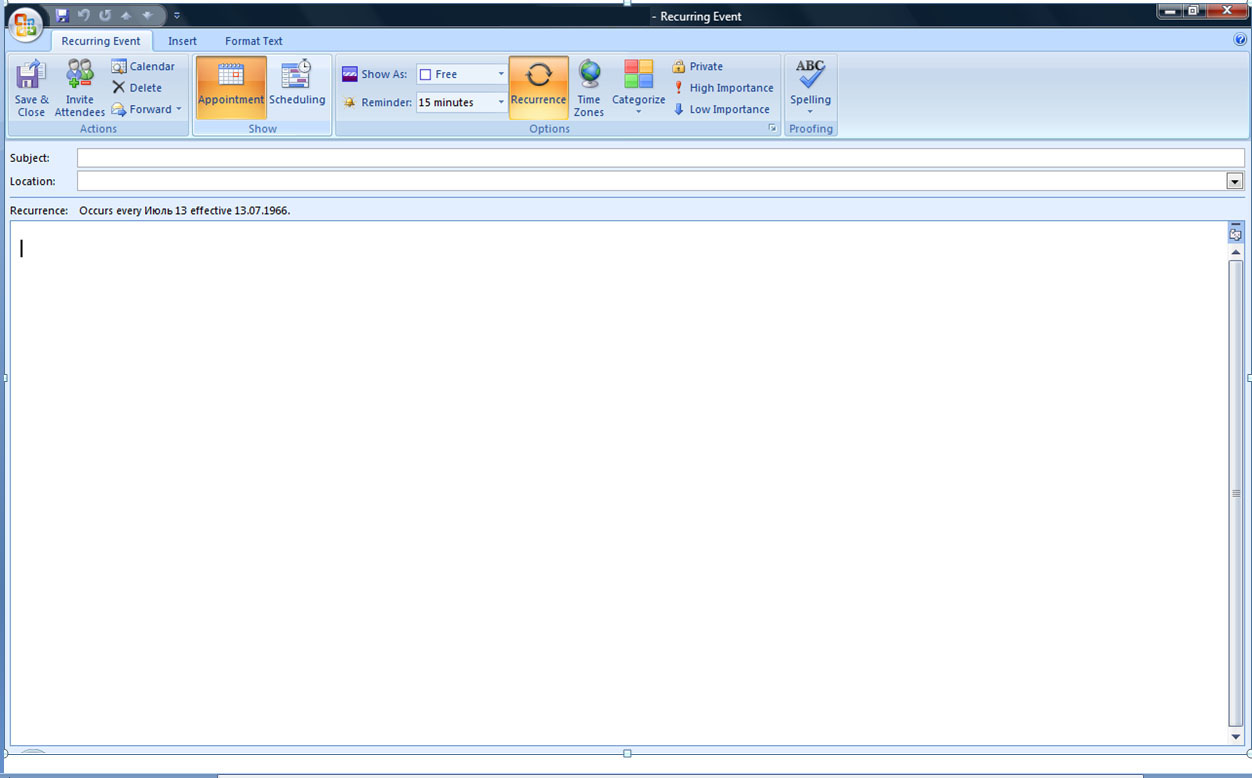The width and height of the screenshot is (1252, 778).
Task: Open the Calendar from Actions group
Action: (143, 66)
